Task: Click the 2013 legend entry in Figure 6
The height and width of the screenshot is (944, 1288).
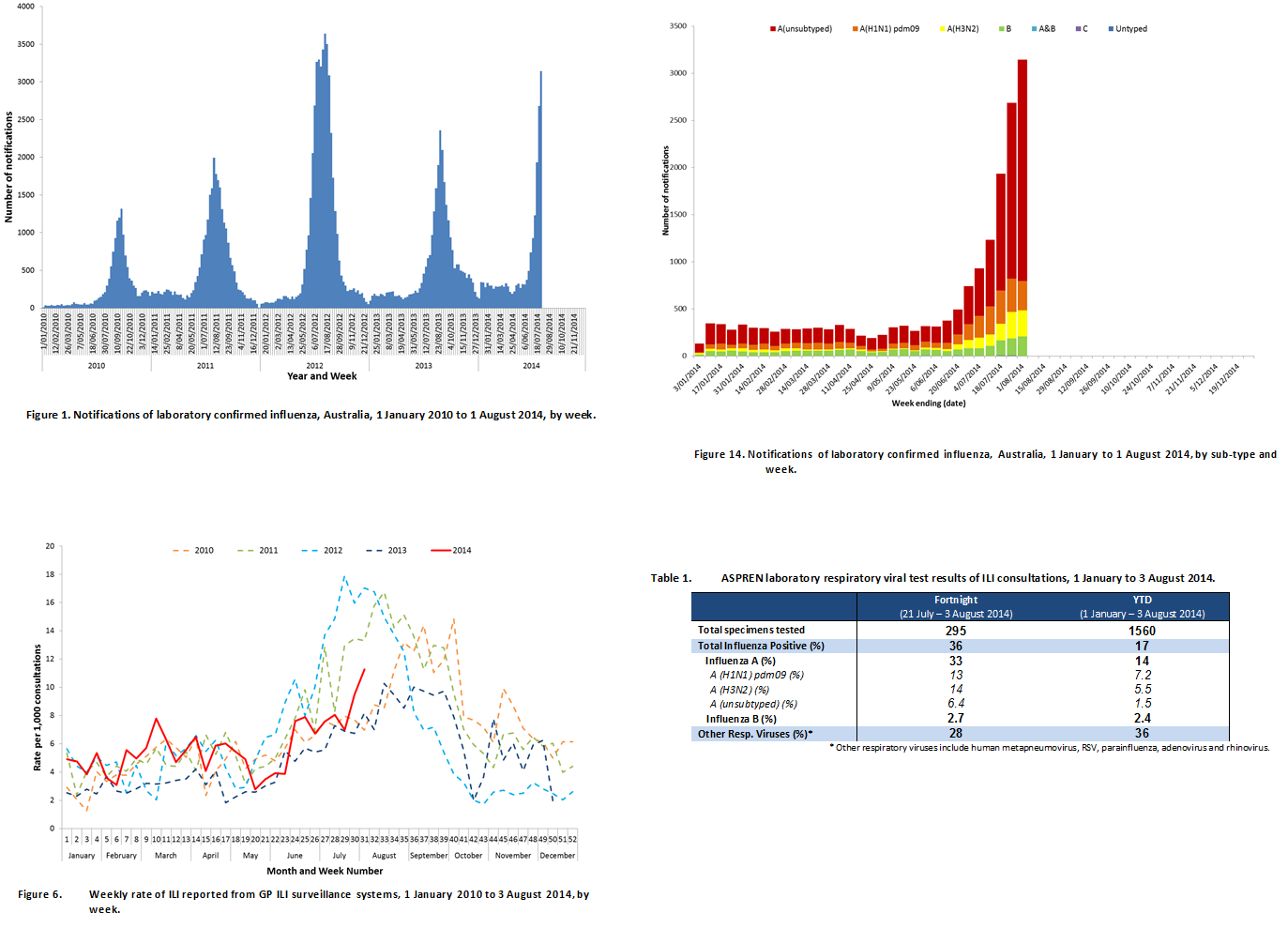Action: pos(386,551)
